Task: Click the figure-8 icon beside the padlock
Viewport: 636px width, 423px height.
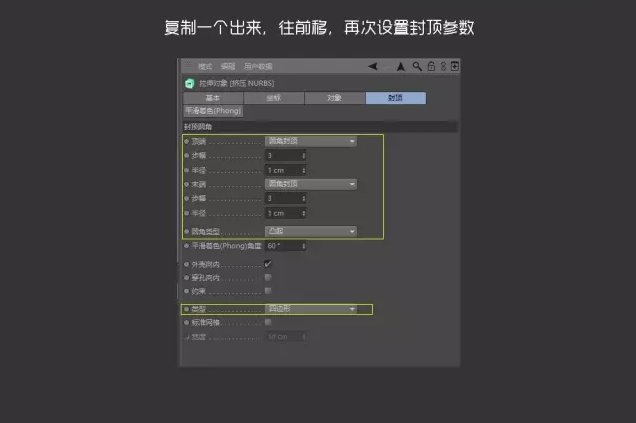Action: [x=443, y=66]
